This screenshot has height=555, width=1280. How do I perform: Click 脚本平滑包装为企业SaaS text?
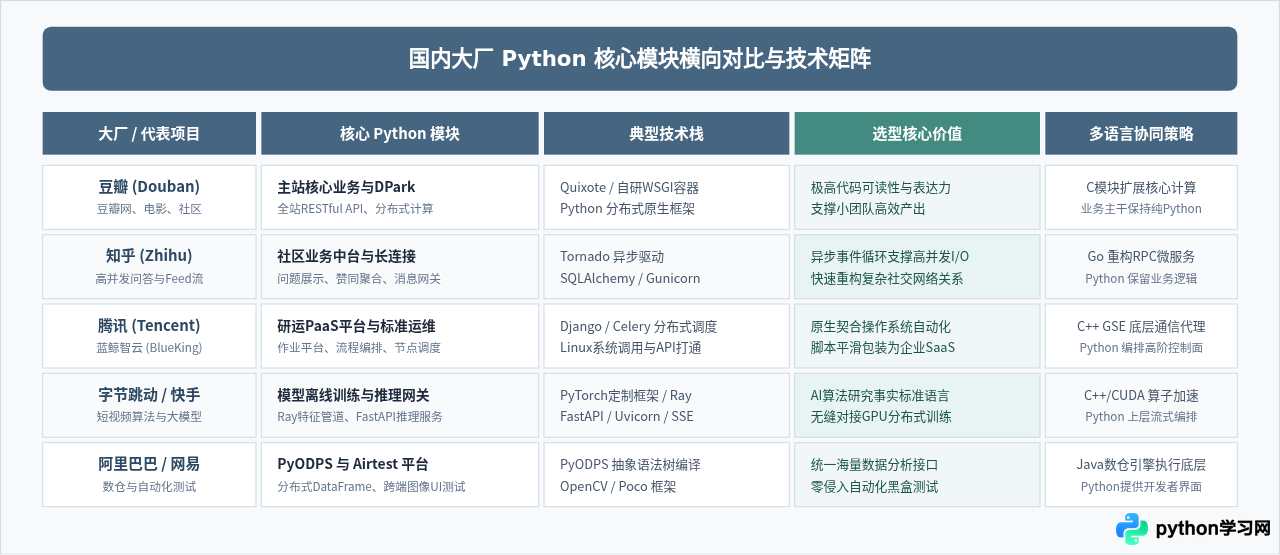[883, 348]
